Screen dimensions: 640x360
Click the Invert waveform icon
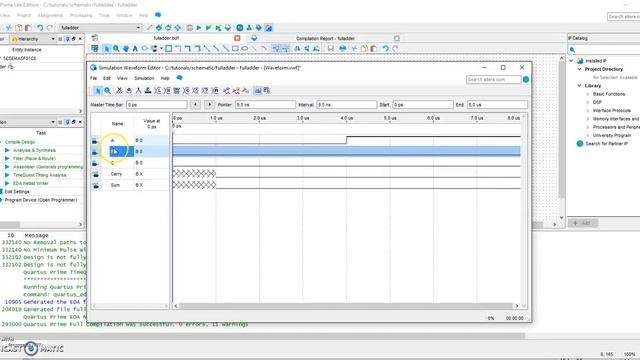176,91
